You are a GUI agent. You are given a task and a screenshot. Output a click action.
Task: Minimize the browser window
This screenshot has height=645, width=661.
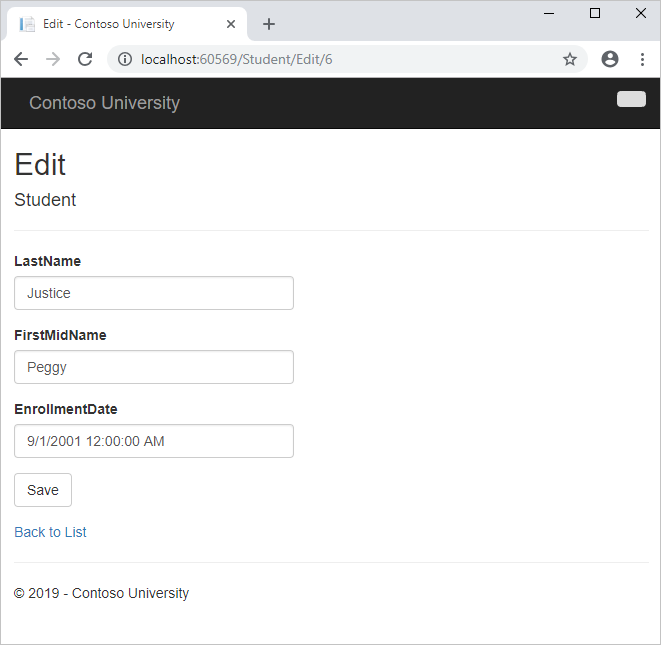click(549, 13)
